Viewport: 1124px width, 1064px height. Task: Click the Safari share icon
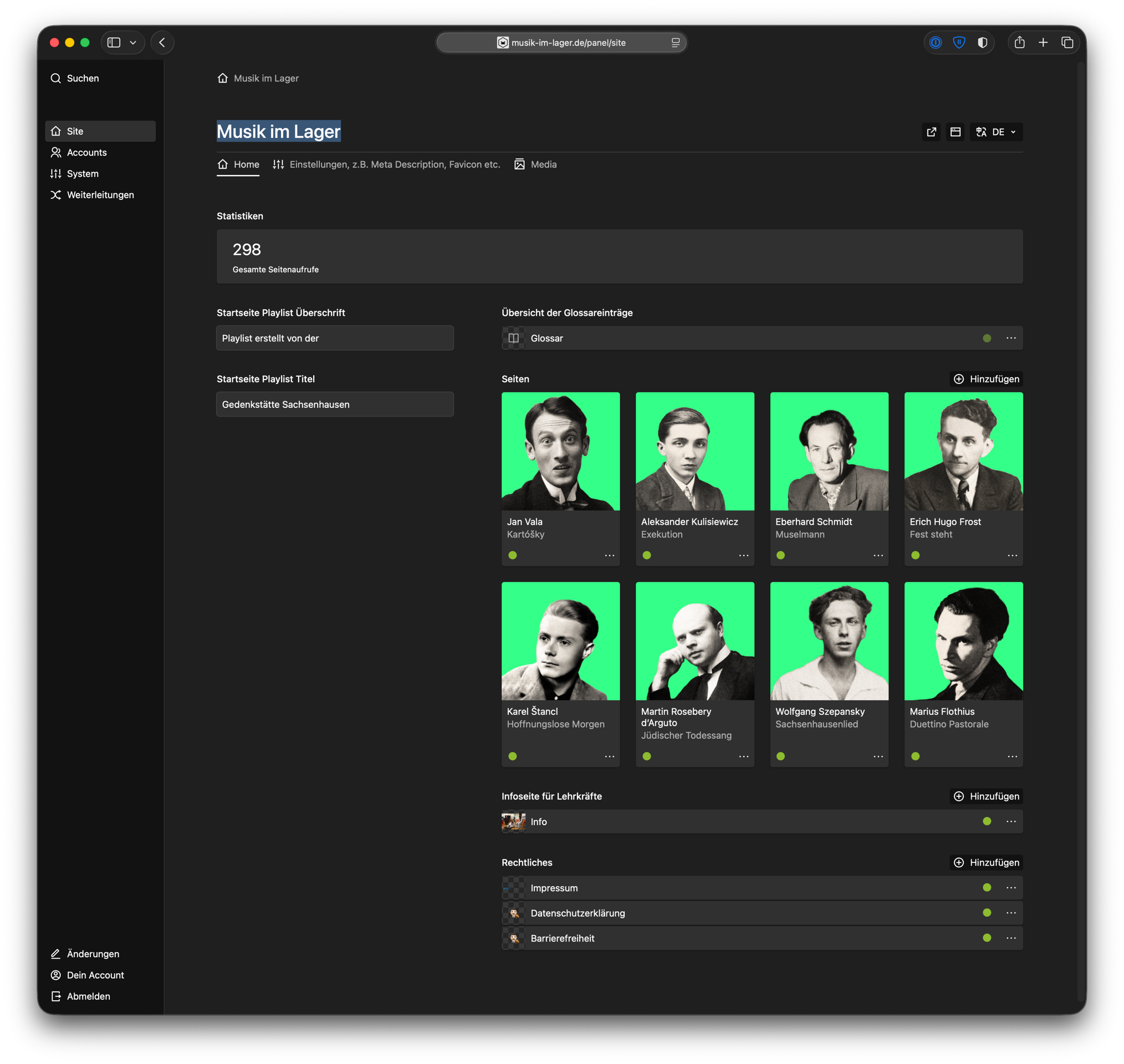(1020, 43)
